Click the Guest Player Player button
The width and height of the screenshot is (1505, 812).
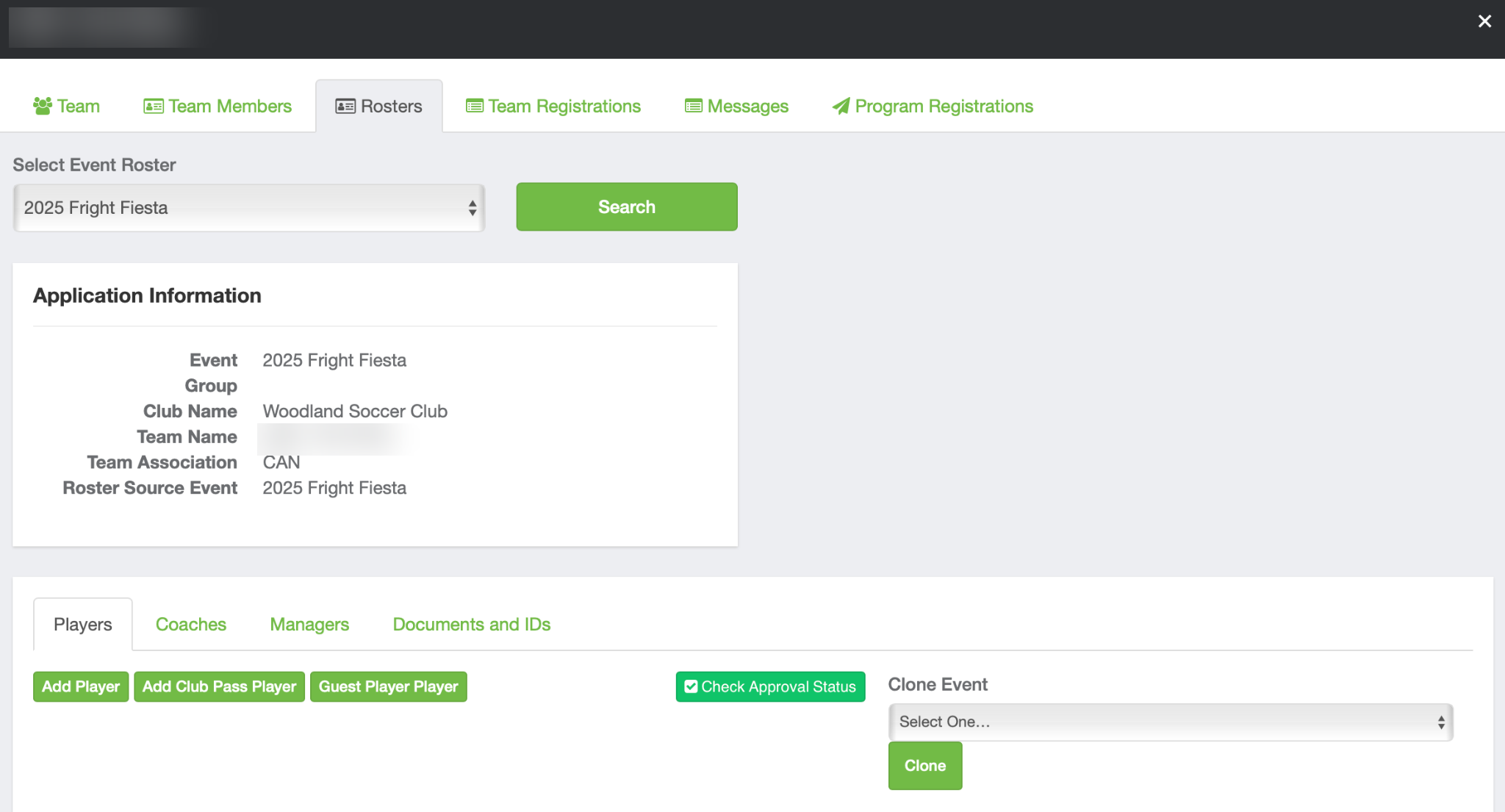(389, 686)
